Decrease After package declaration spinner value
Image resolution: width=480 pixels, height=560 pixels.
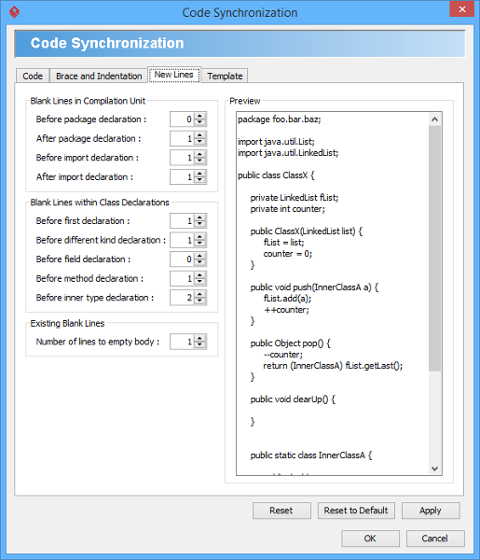[x=200, y=142]
